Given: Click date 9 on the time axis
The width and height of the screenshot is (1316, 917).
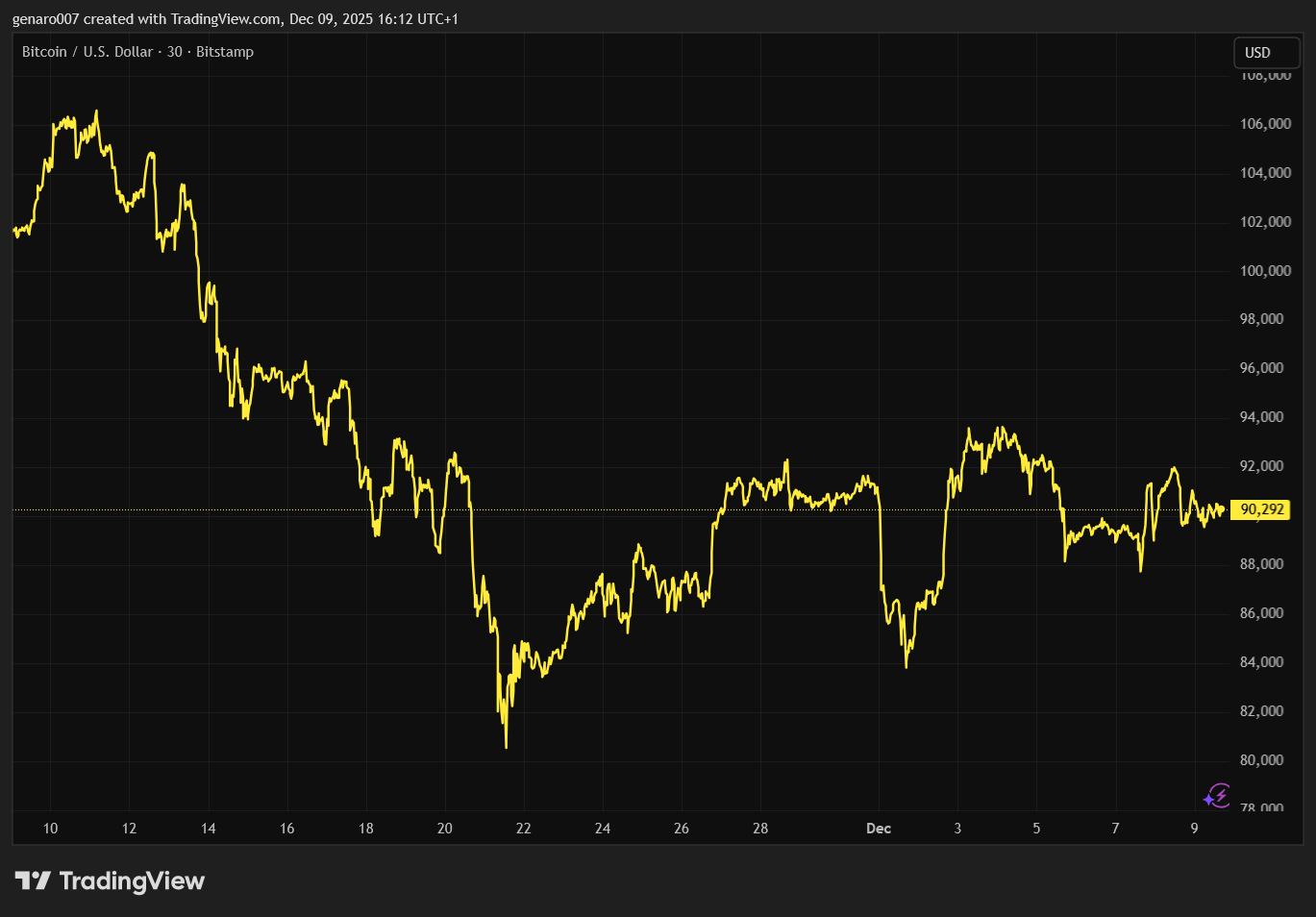Looking at the screenshot, I should coord(1194,829).
